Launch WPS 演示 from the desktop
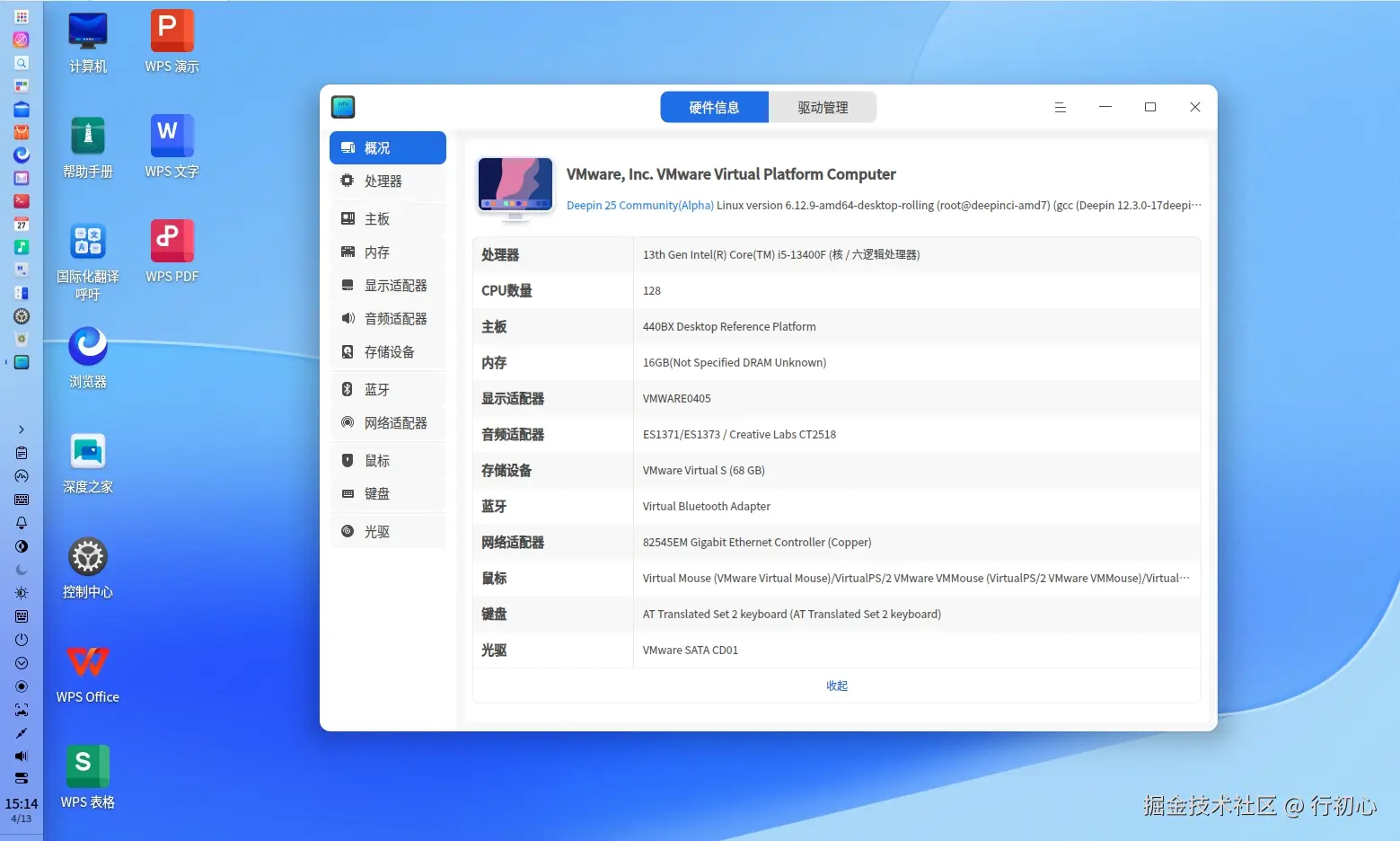 point(172,43)
